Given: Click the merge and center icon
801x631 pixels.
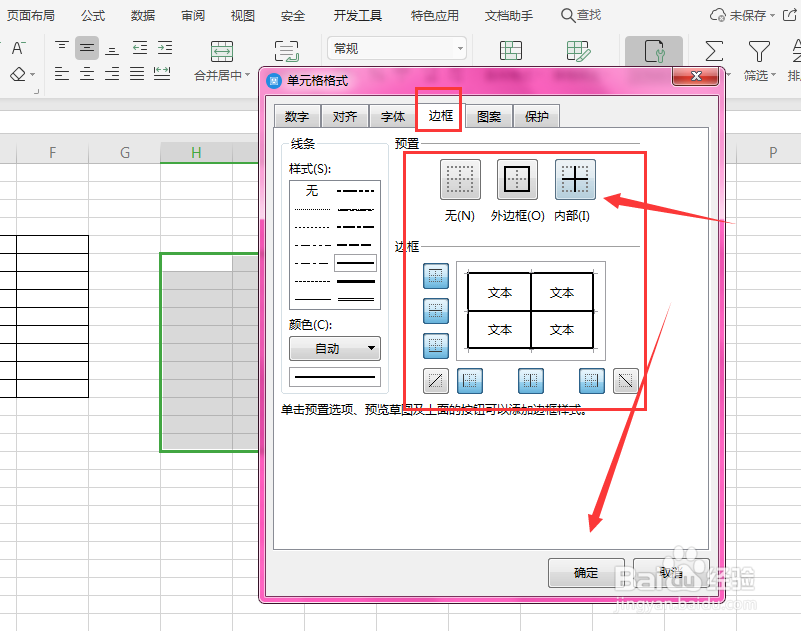Looking at the screenshot, I should (222, 52).
